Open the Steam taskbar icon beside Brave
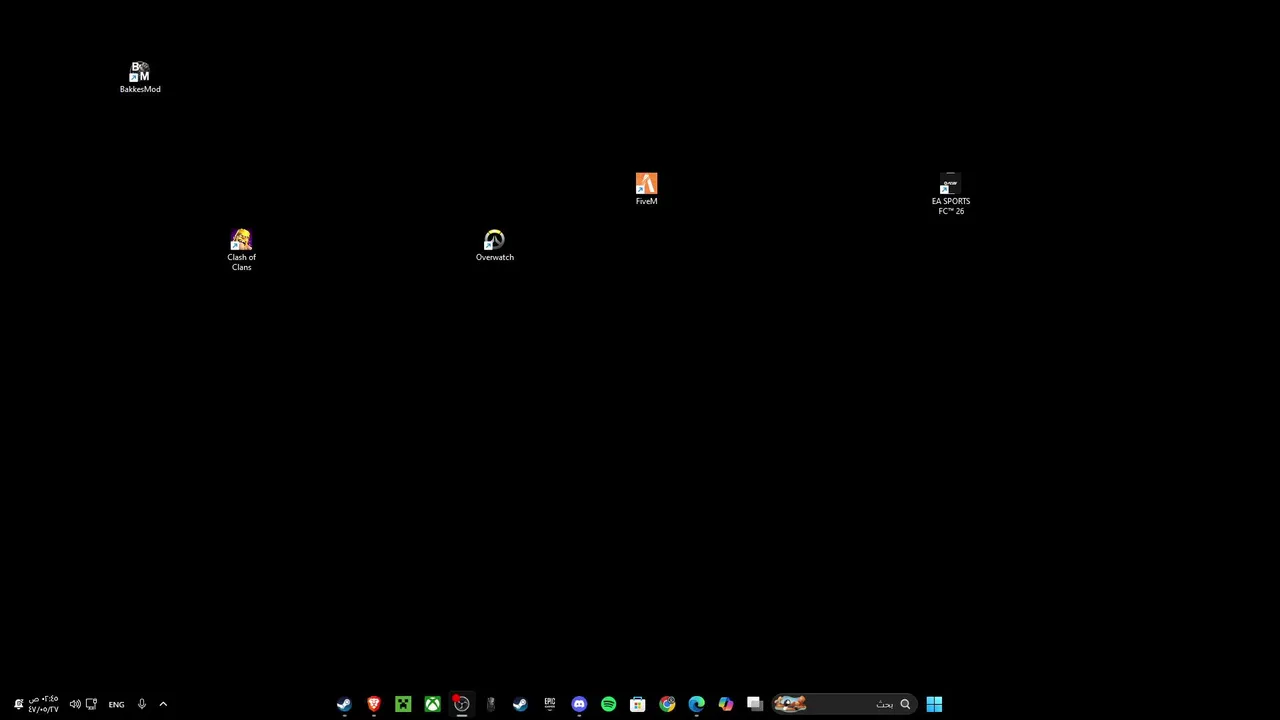 point(344,704)
